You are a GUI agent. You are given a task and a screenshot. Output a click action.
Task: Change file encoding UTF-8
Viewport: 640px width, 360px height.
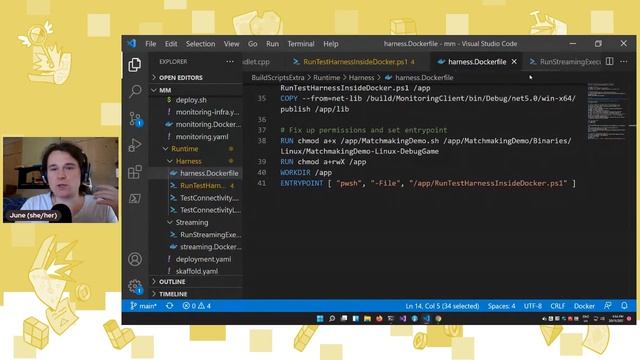[533, 306]
